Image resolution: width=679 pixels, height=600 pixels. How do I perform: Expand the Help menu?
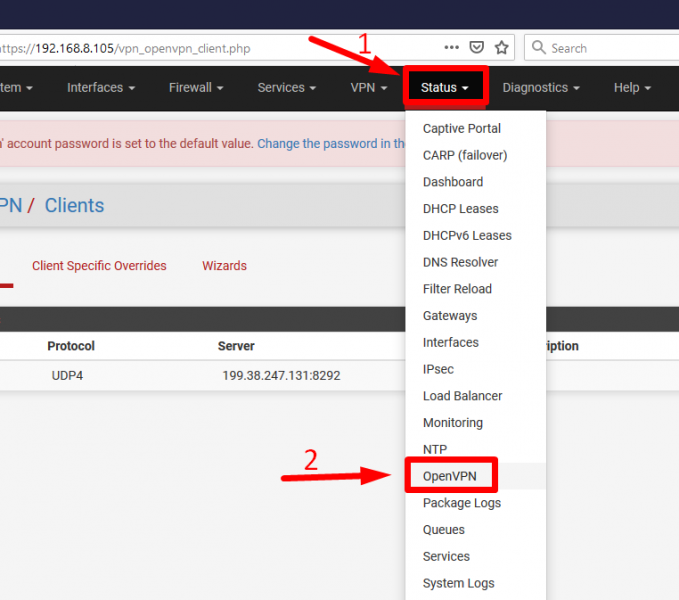click(632, 88)
